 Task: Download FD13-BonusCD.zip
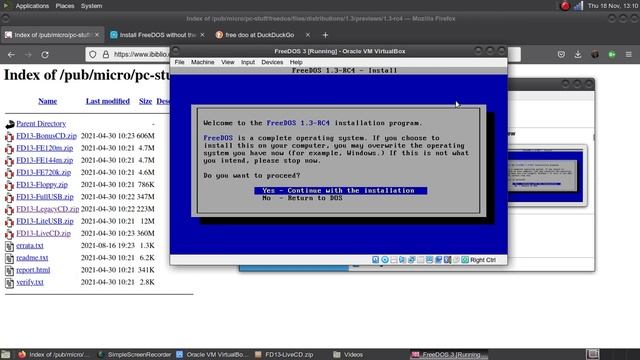click(x=46, y=136)
